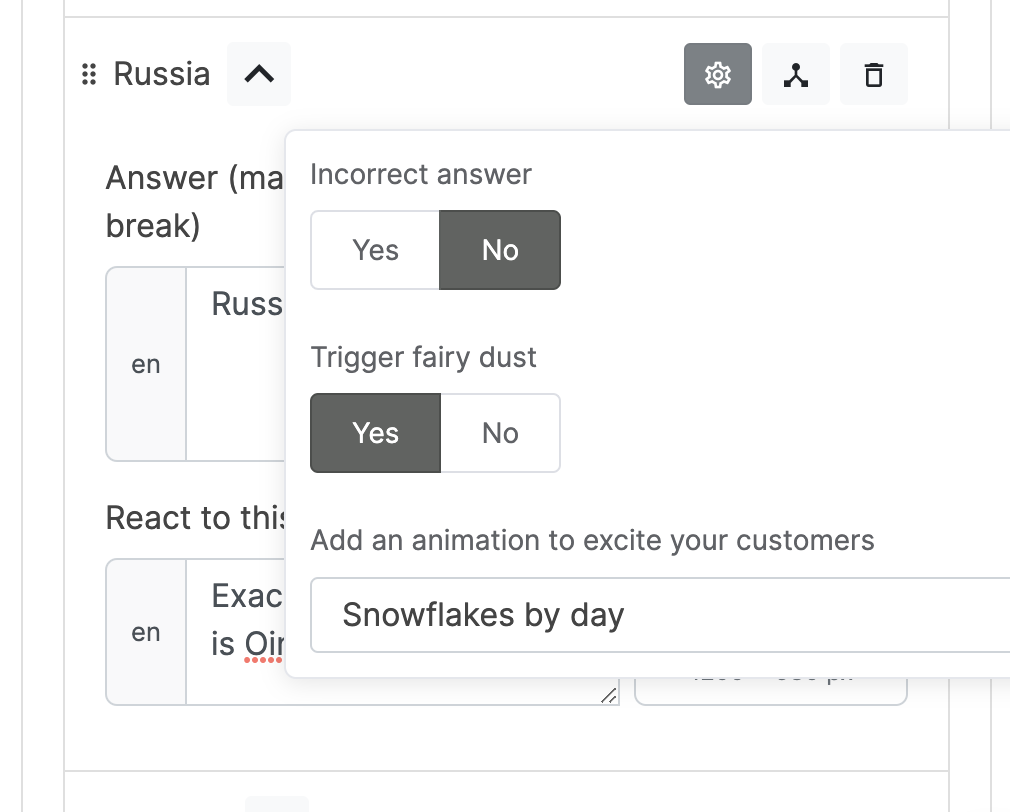Click the 'Incorrect answer' label

[421, 175]
